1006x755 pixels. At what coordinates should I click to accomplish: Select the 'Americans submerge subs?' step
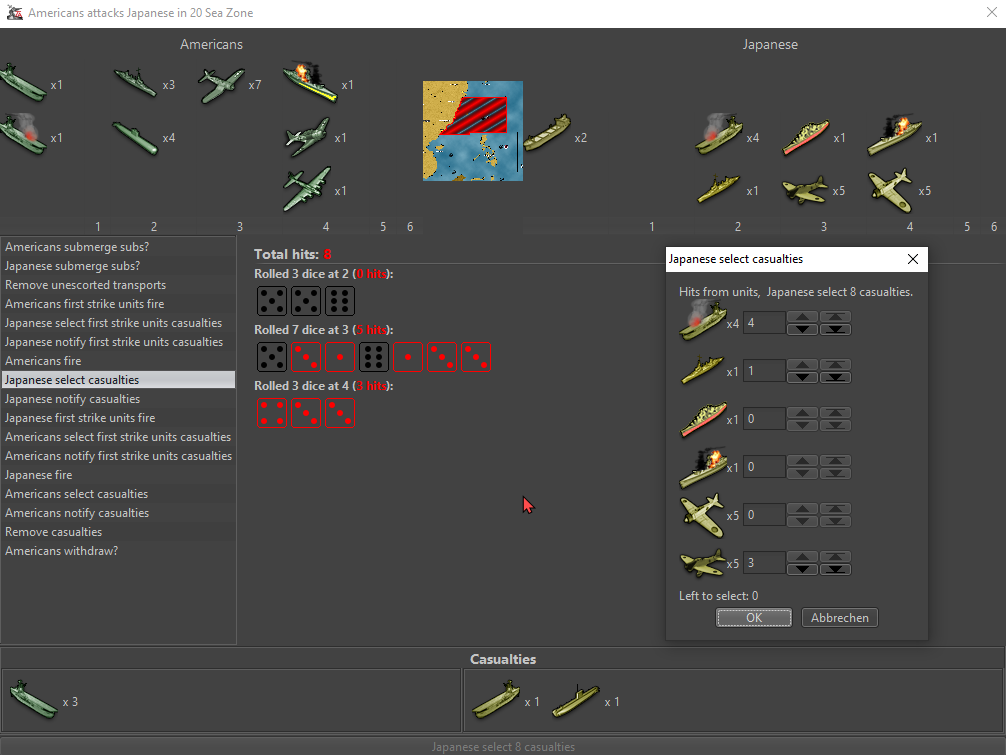119,247
